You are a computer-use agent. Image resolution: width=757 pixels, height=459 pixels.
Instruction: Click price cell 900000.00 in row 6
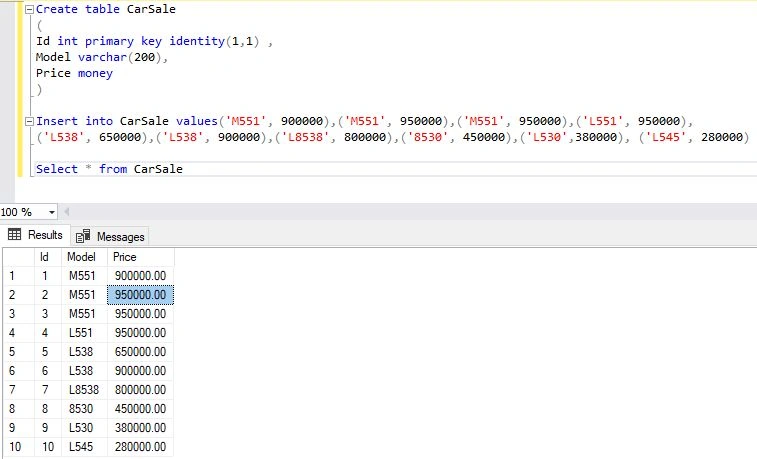[140, 371]
